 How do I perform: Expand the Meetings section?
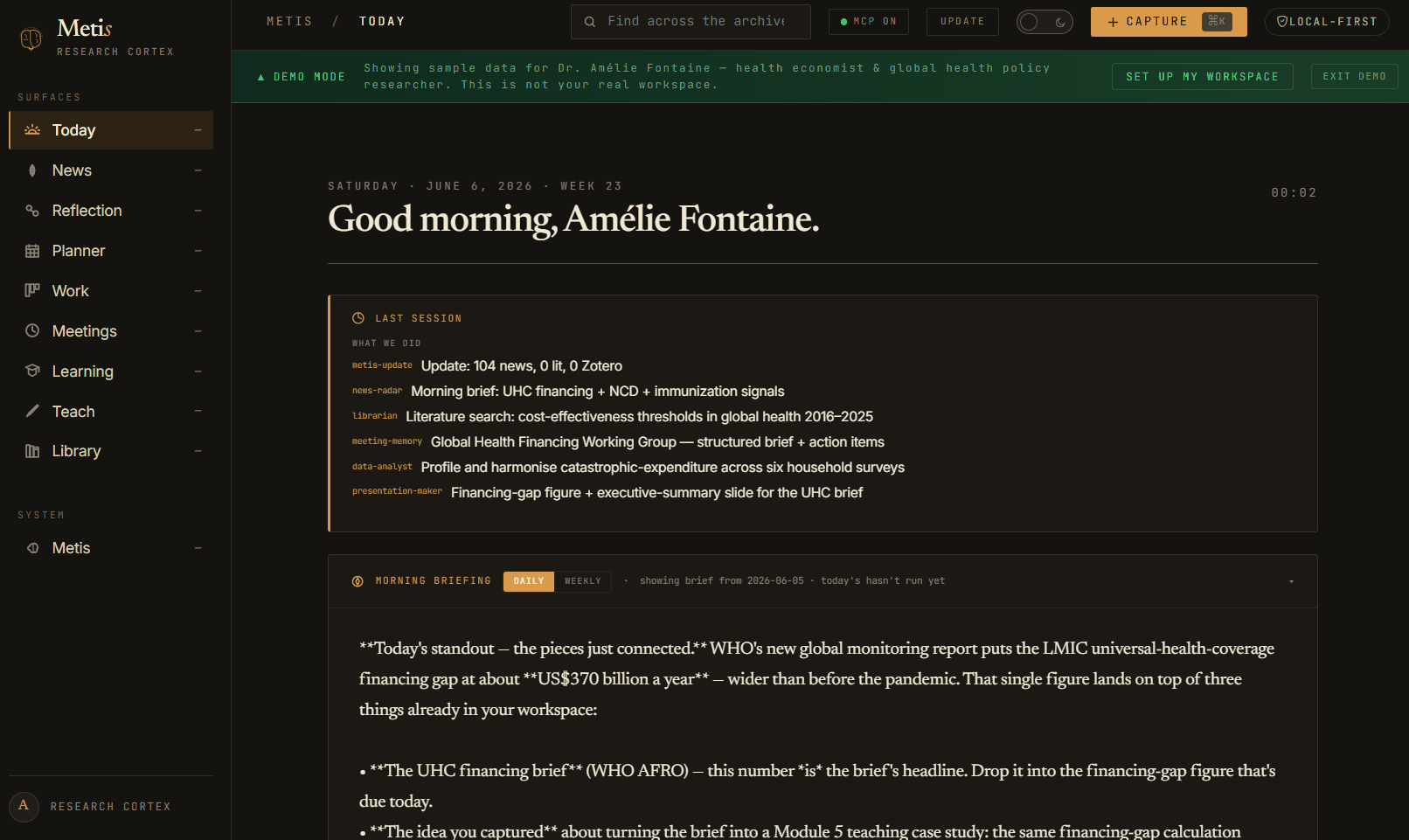pos(198,331)
